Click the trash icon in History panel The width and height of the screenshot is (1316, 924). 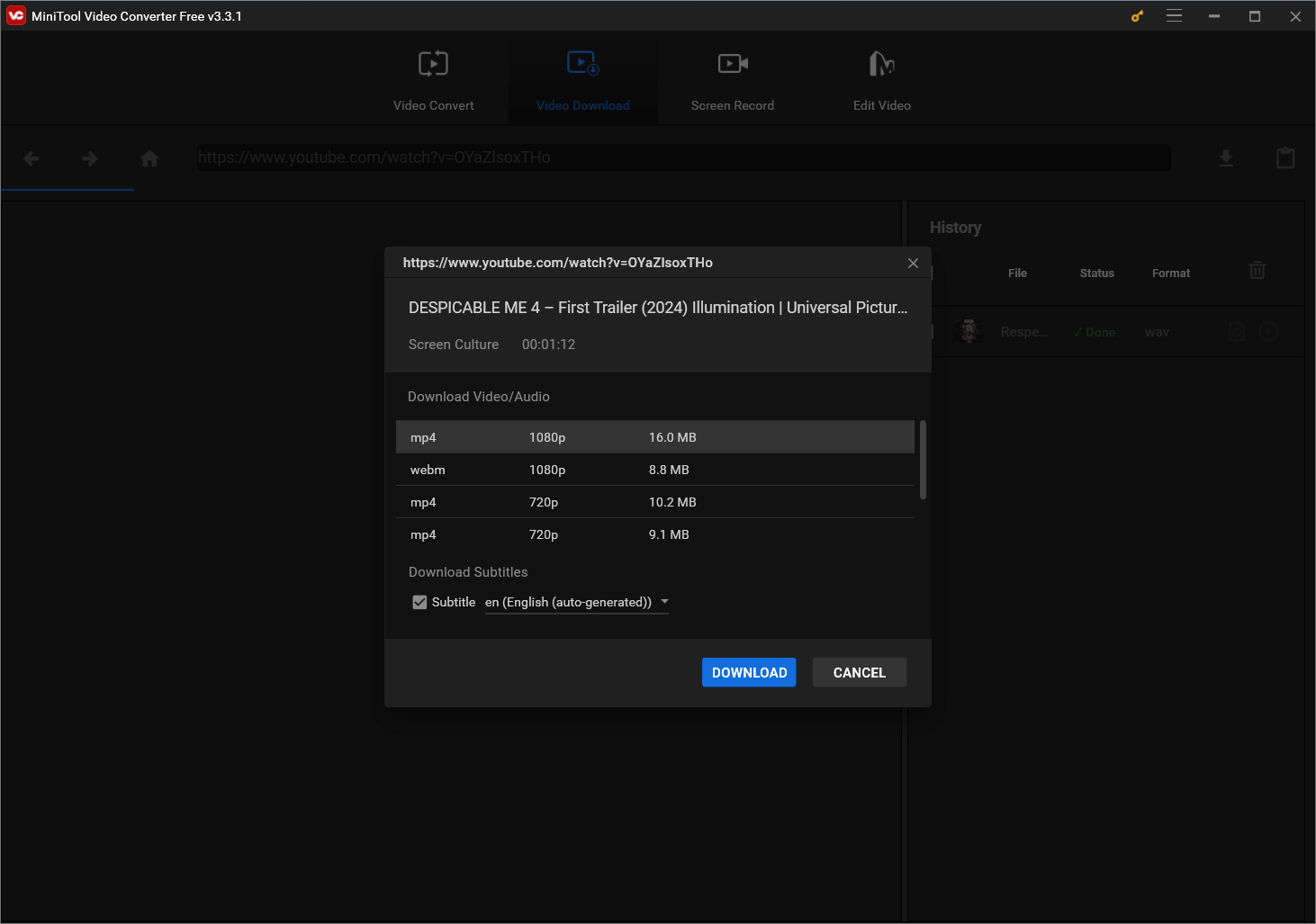click(1257, 270)
